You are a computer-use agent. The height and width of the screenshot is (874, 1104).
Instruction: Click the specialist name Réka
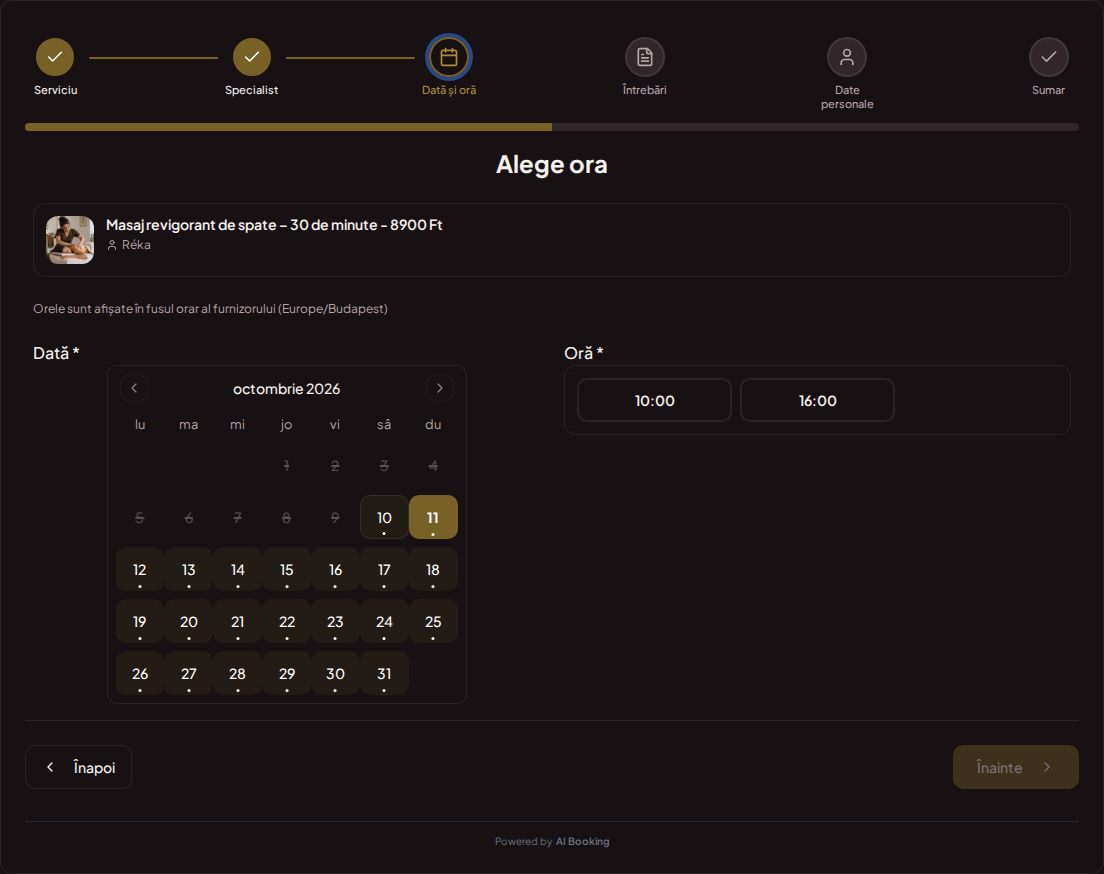136,245
